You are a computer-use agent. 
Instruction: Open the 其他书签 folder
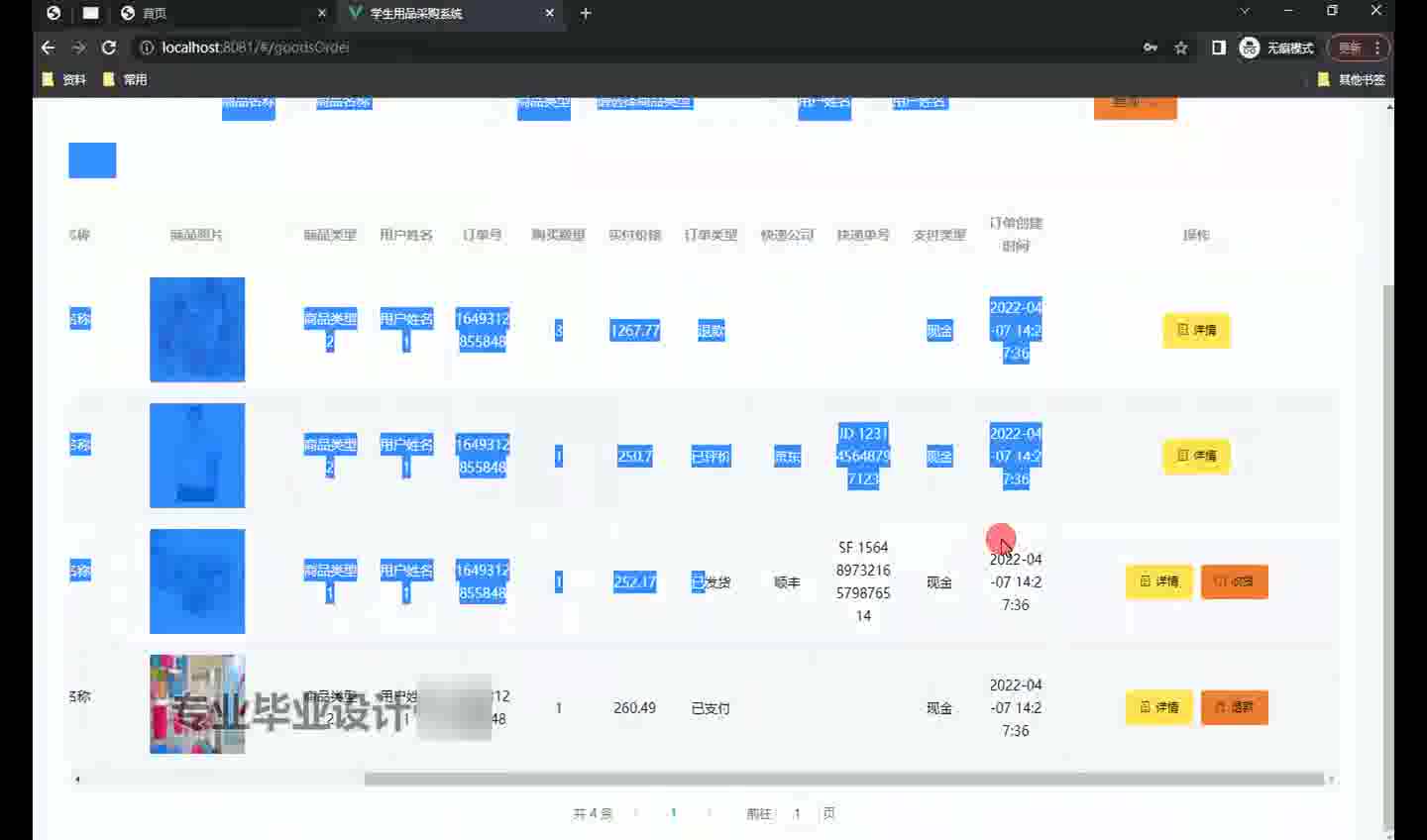1351,79
